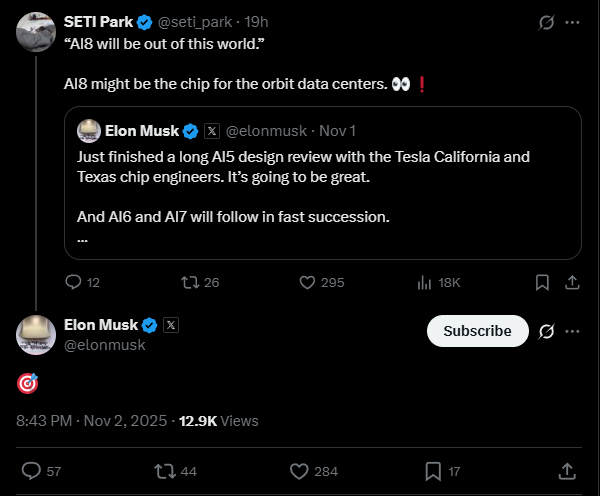Share SETI Park's post
Image resolution: width=600 pixels, height=496 pixels.
tap(572, 283)
